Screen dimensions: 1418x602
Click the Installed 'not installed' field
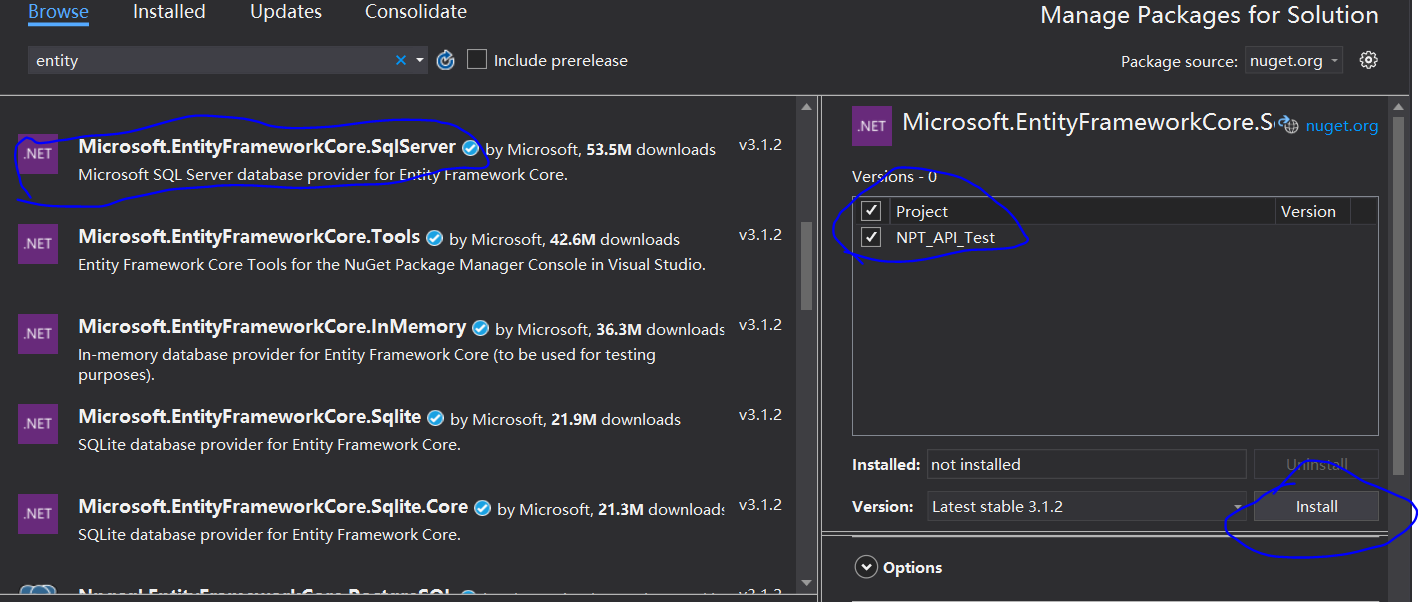[1086, 464]
